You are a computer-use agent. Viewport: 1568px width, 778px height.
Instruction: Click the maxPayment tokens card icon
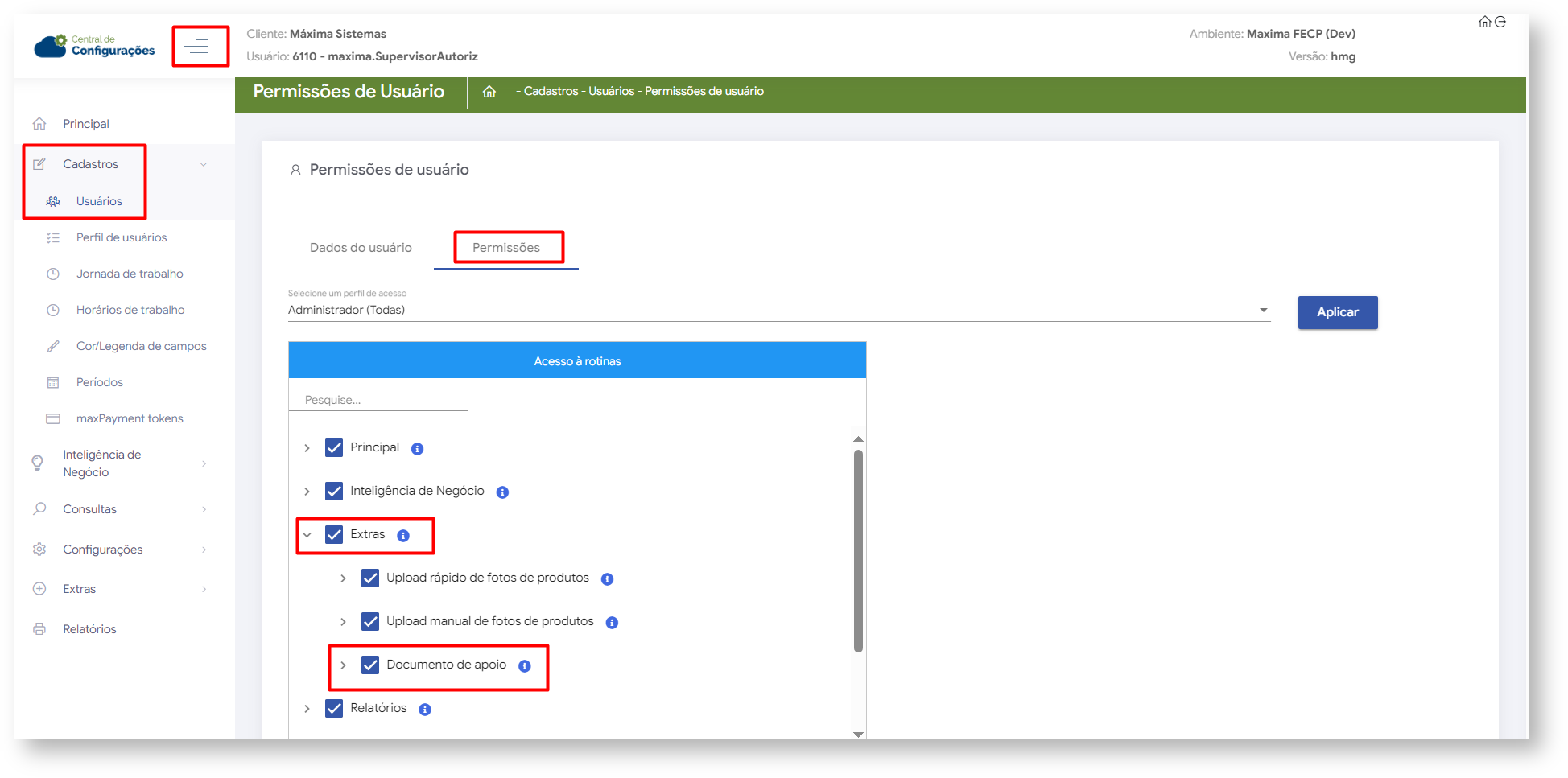pyautogui.click(x=53, y=418)
